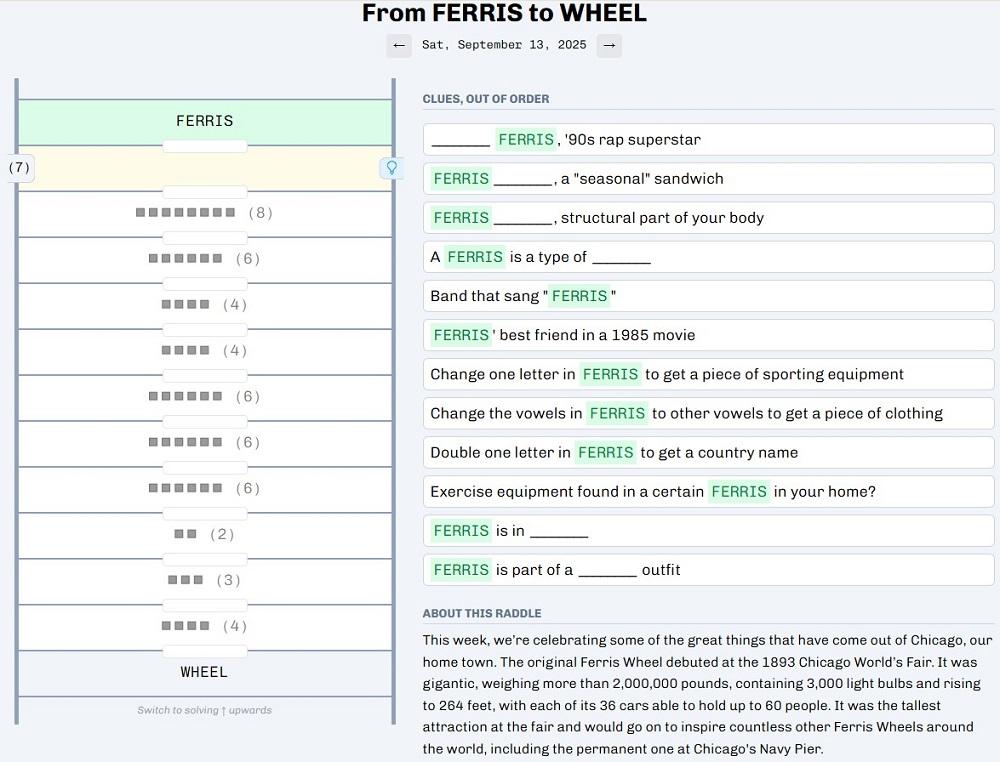1000x762 pixels.
Task: Click the 'FERRIS is in' clue
Action: (x=708, y=530)
